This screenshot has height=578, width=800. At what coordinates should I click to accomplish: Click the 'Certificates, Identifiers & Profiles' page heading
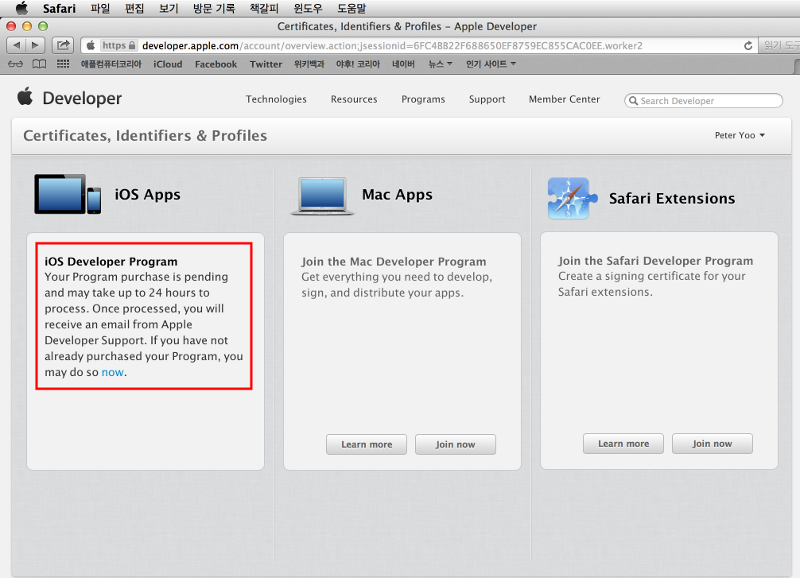[x=145, y=136]
